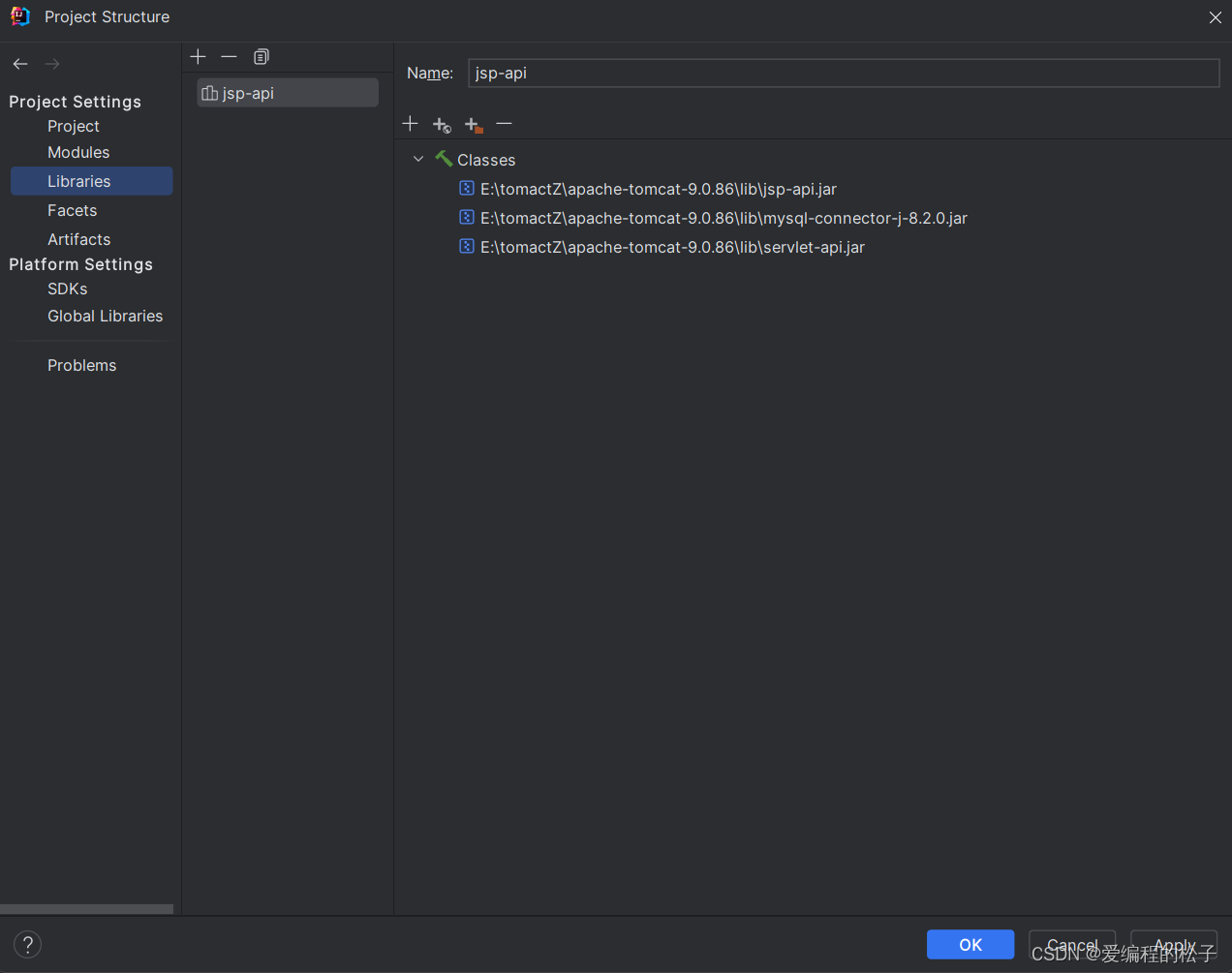Specify documentation URL with plus-globe icon
This screenshot has height=973, width=1232.
click(442, 125)
